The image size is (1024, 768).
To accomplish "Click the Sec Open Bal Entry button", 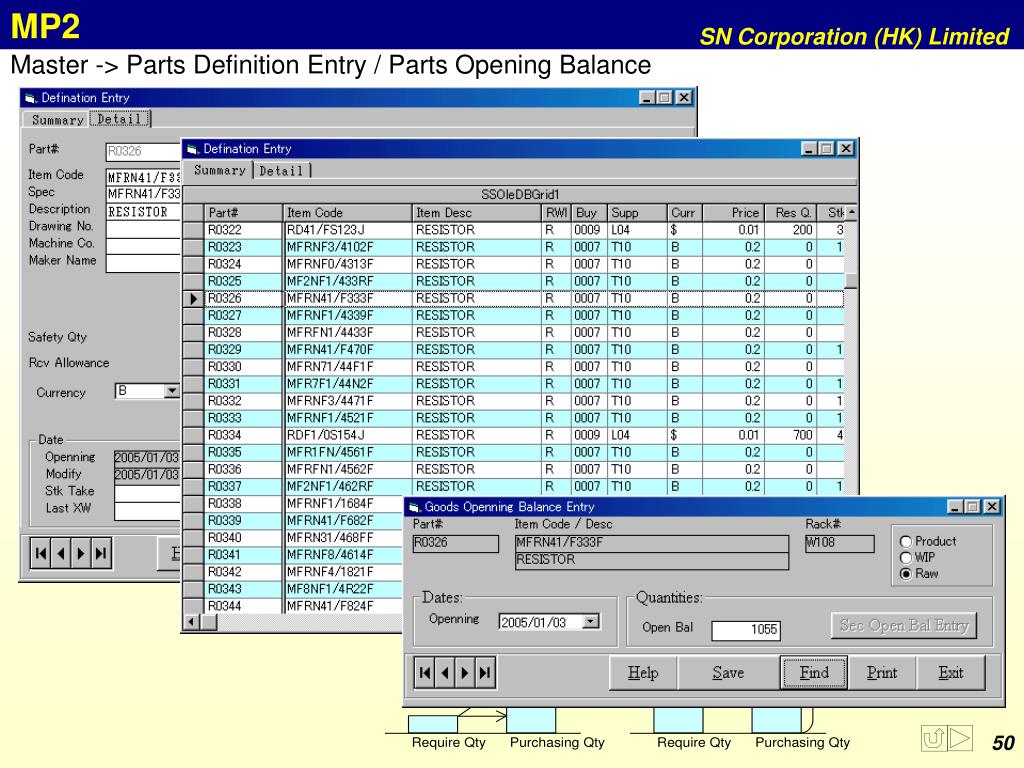I will tap(904, 626).
